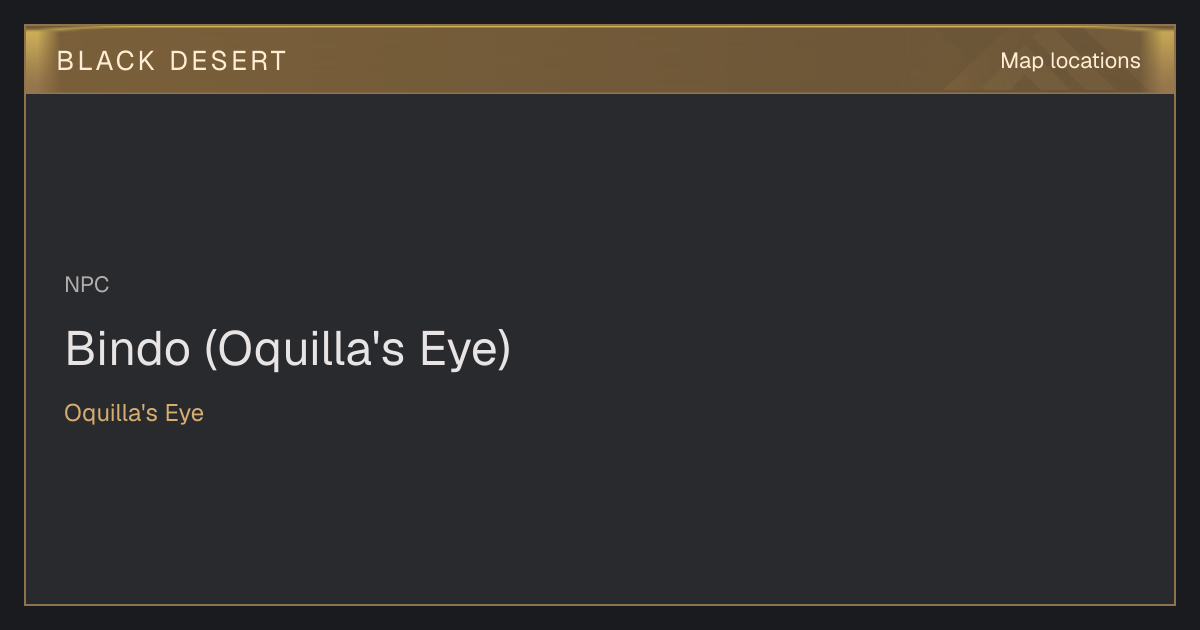
Task: Click the word Oquilla's in the gold subtitle
Action: point(112,413)
